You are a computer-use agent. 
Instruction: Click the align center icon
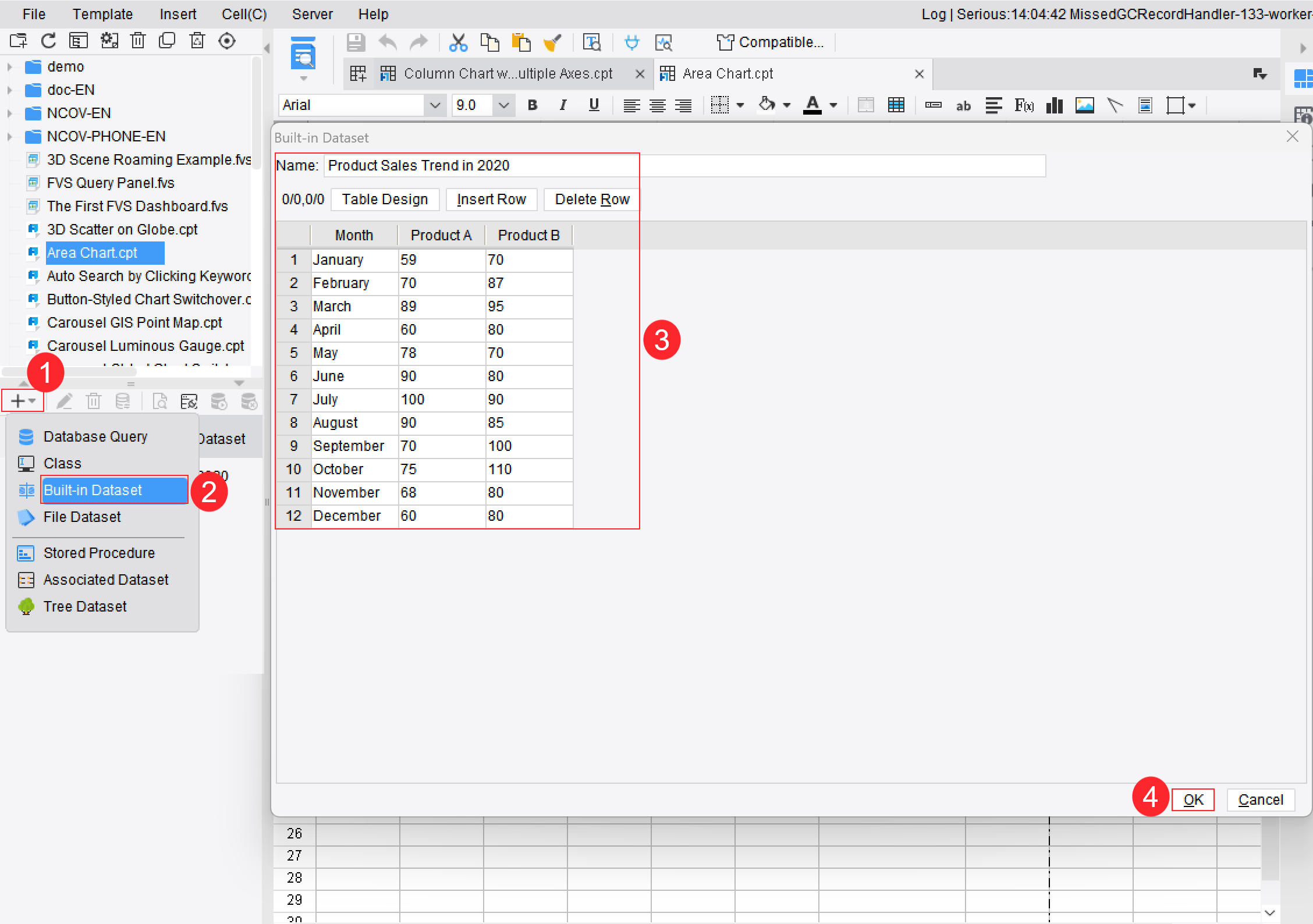click(658, 105)
